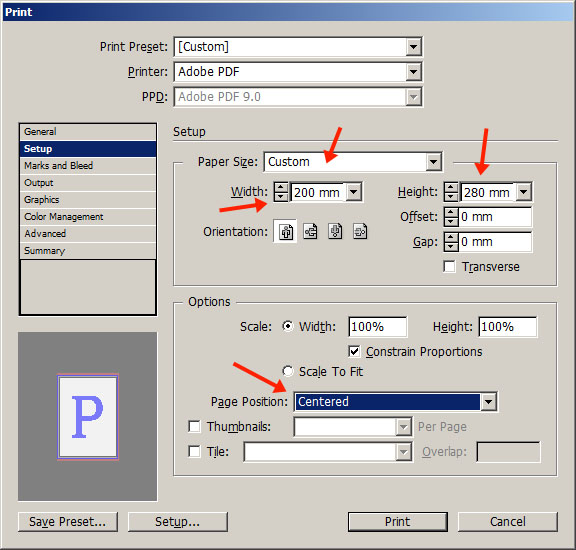Click the Print button

pos(398,522)
